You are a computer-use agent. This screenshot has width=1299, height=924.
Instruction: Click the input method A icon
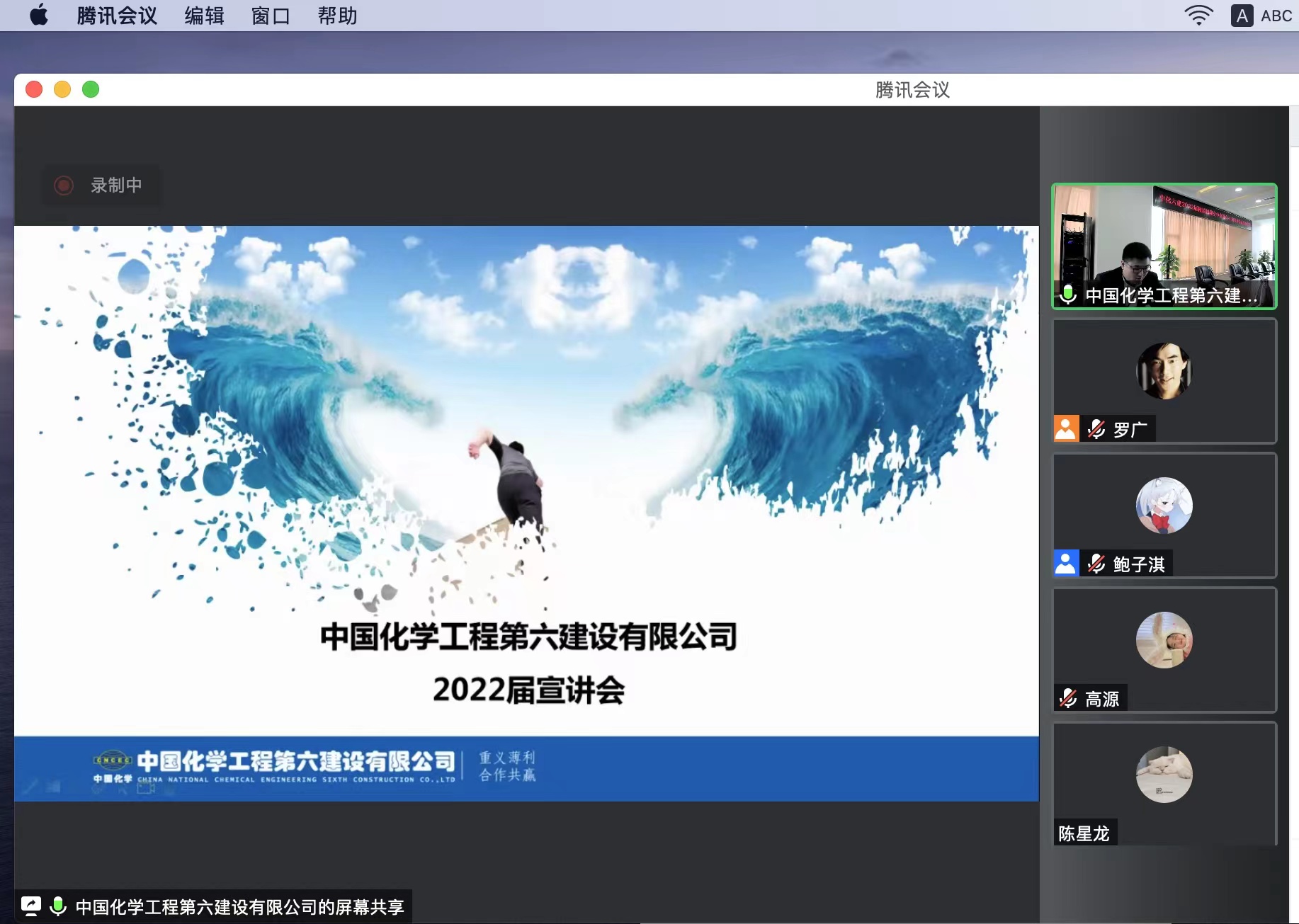tap(1242, 16)
